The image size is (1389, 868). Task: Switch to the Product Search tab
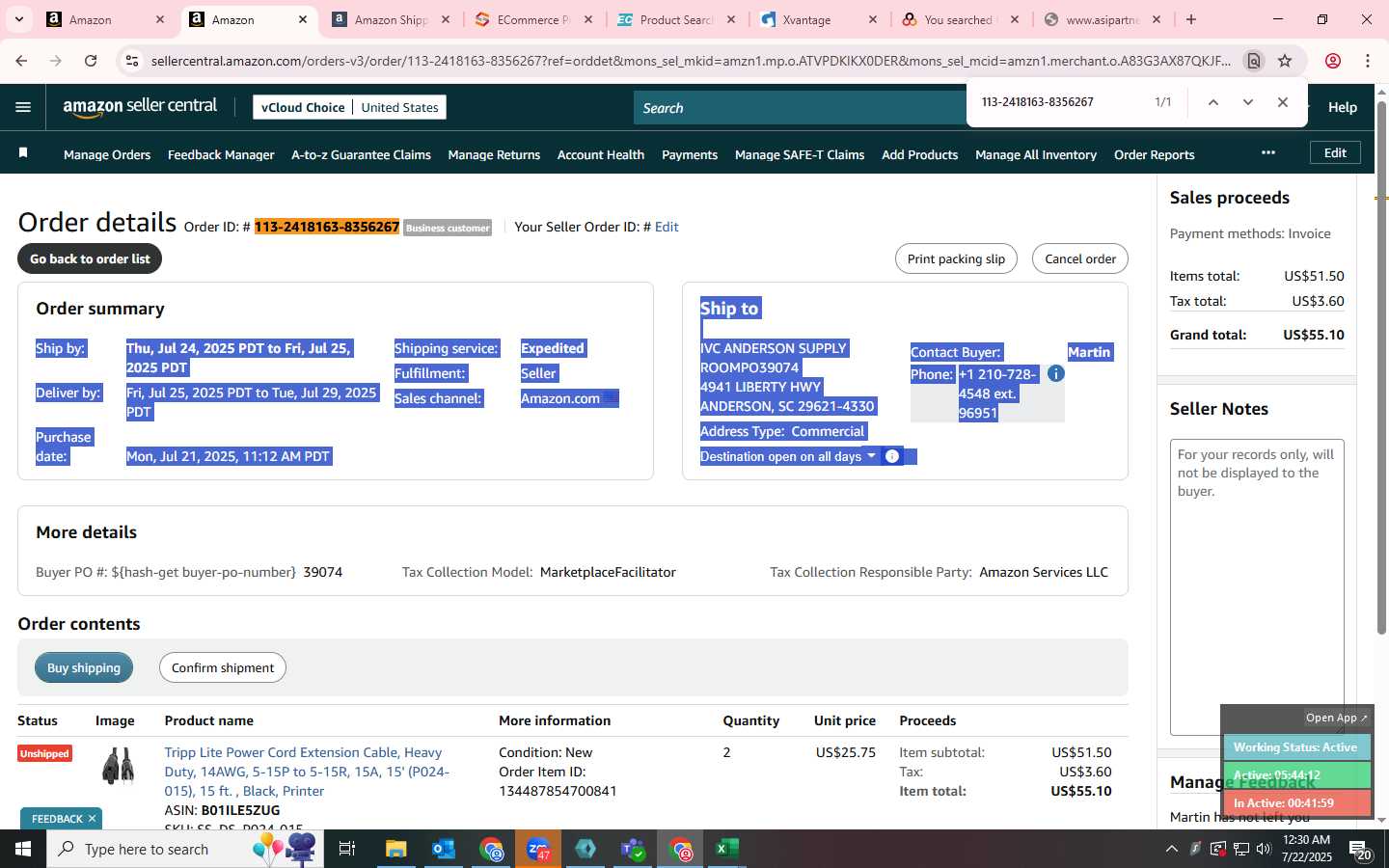[677, 19]
